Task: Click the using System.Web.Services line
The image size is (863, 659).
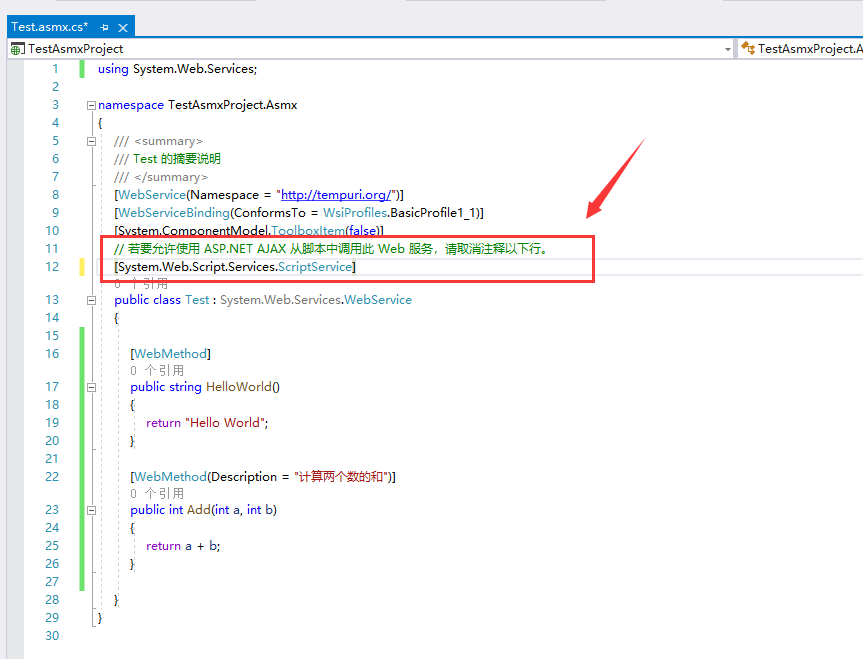Action: point(177,69)
